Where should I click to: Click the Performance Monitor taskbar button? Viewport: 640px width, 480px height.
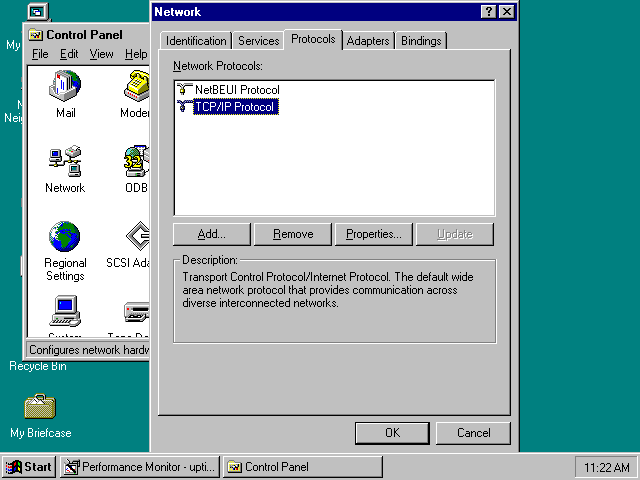point(140,467)
